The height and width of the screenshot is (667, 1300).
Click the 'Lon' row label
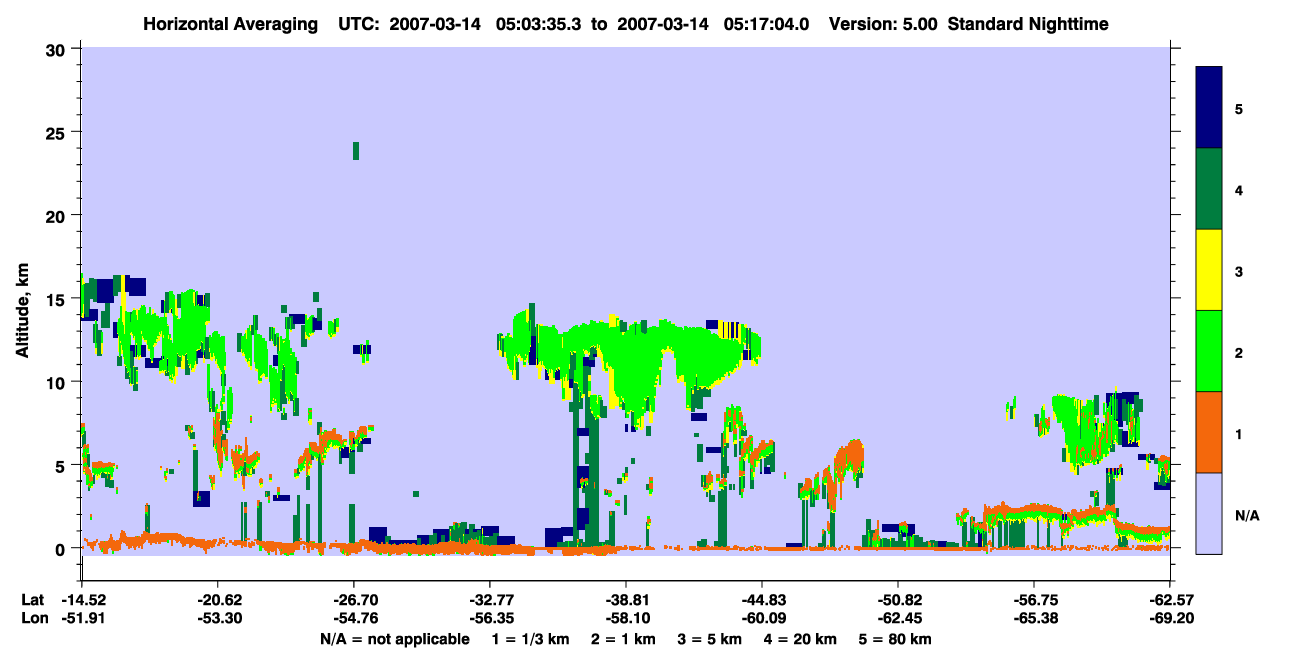tap(33, 619)
